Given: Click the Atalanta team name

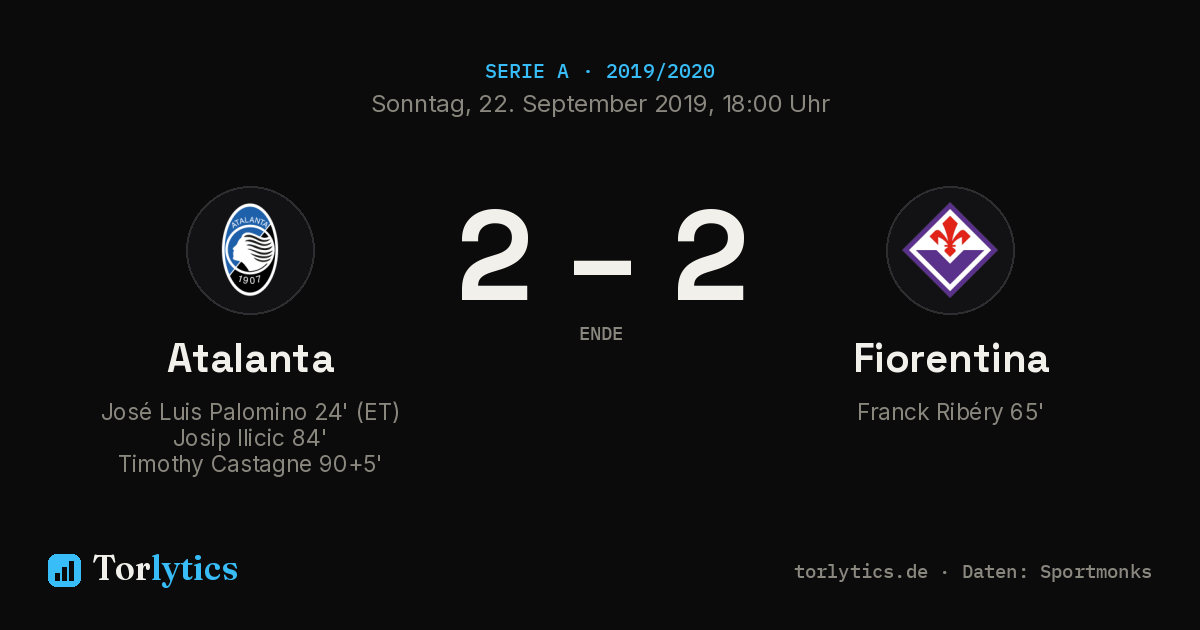Looking at the screenshot, I should (x=250, y=358).
